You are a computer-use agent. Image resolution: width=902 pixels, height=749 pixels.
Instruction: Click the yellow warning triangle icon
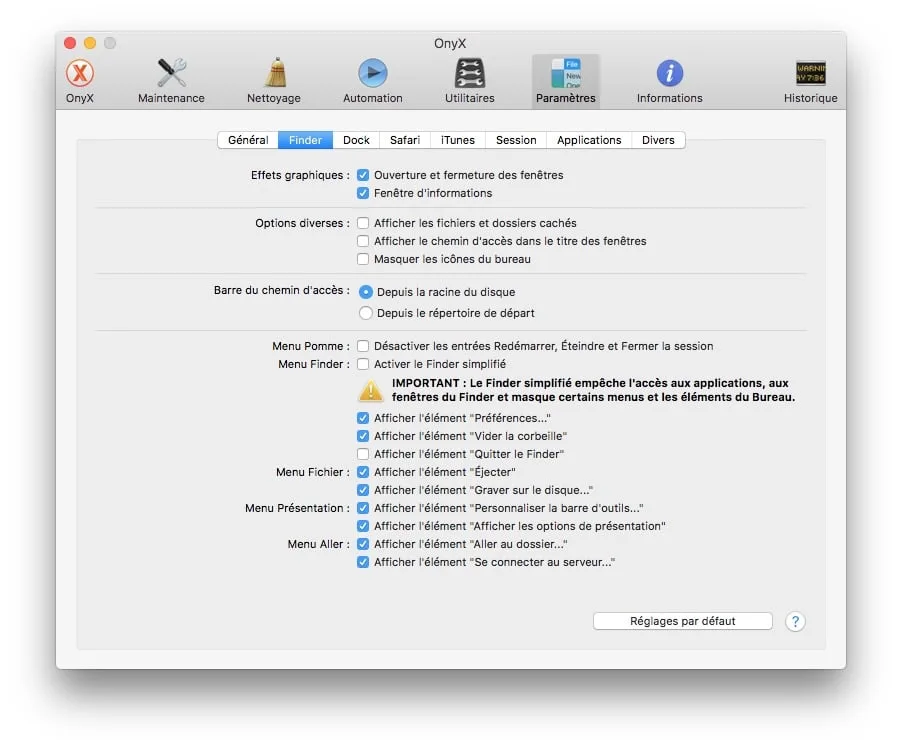(371, 391)
